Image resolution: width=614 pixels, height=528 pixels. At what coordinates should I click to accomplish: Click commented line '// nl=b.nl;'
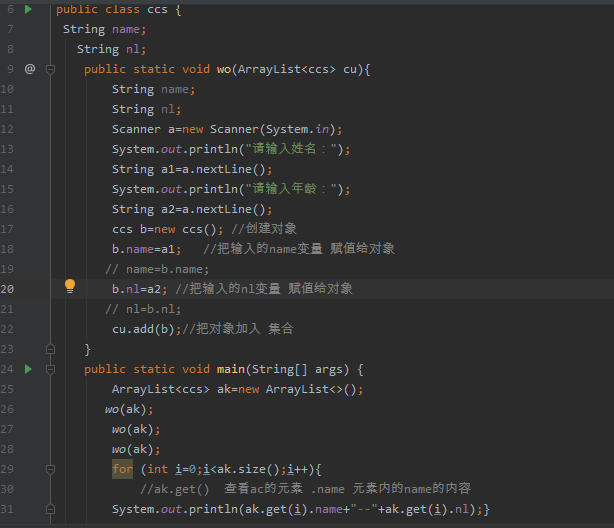click(x=143, y=309)
